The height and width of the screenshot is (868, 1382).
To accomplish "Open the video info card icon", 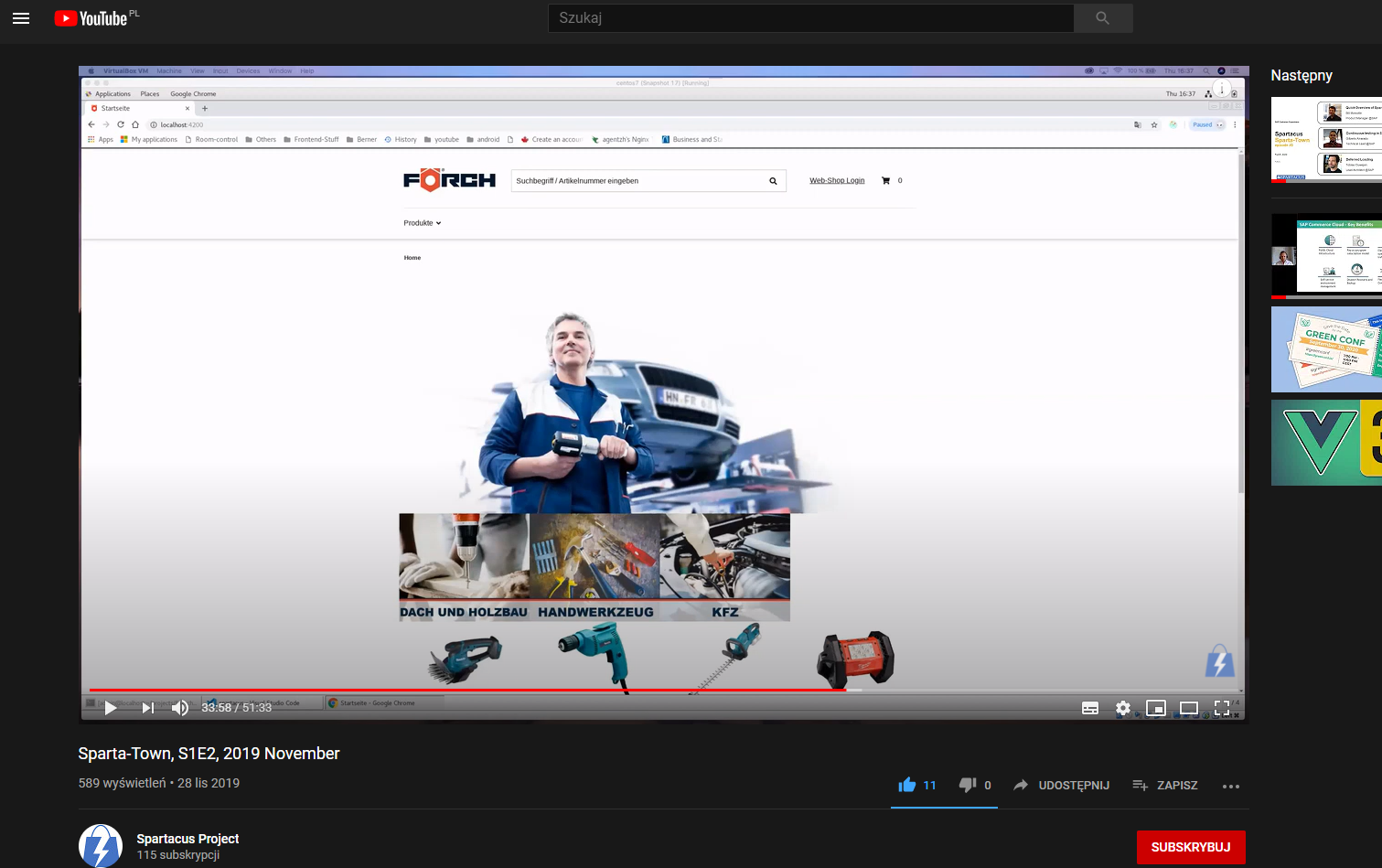I will [1222, 89].
